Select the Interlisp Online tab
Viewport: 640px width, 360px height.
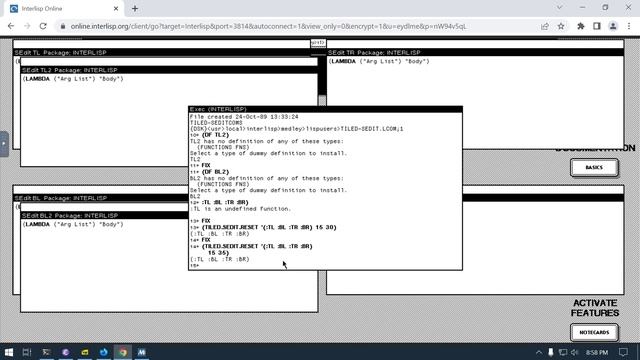pyautogui.click(x=63, y=9)
